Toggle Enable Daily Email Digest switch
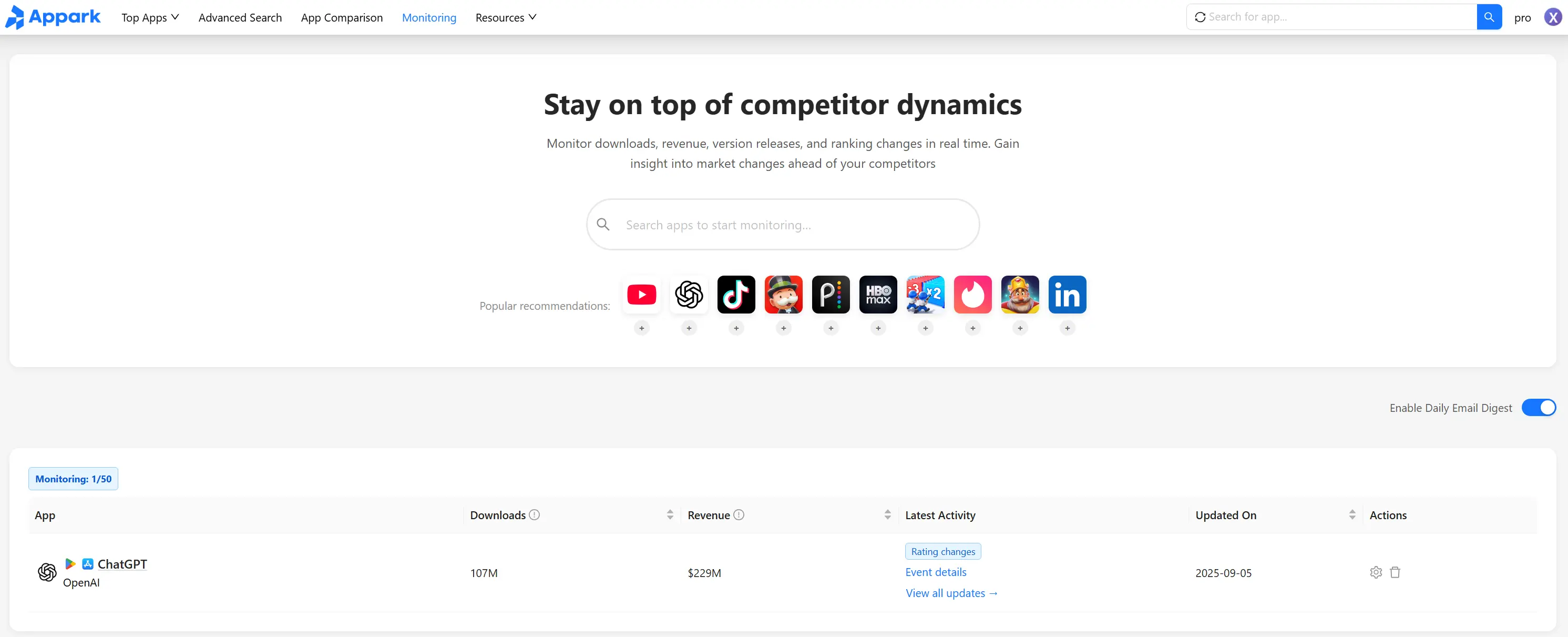The width and height of the screenshot is (1568, 637). point(1538,408)
